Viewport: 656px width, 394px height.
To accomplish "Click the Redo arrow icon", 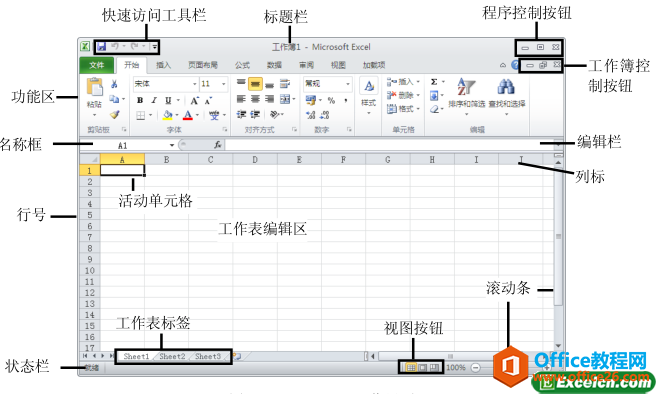I will click(134, 46).
